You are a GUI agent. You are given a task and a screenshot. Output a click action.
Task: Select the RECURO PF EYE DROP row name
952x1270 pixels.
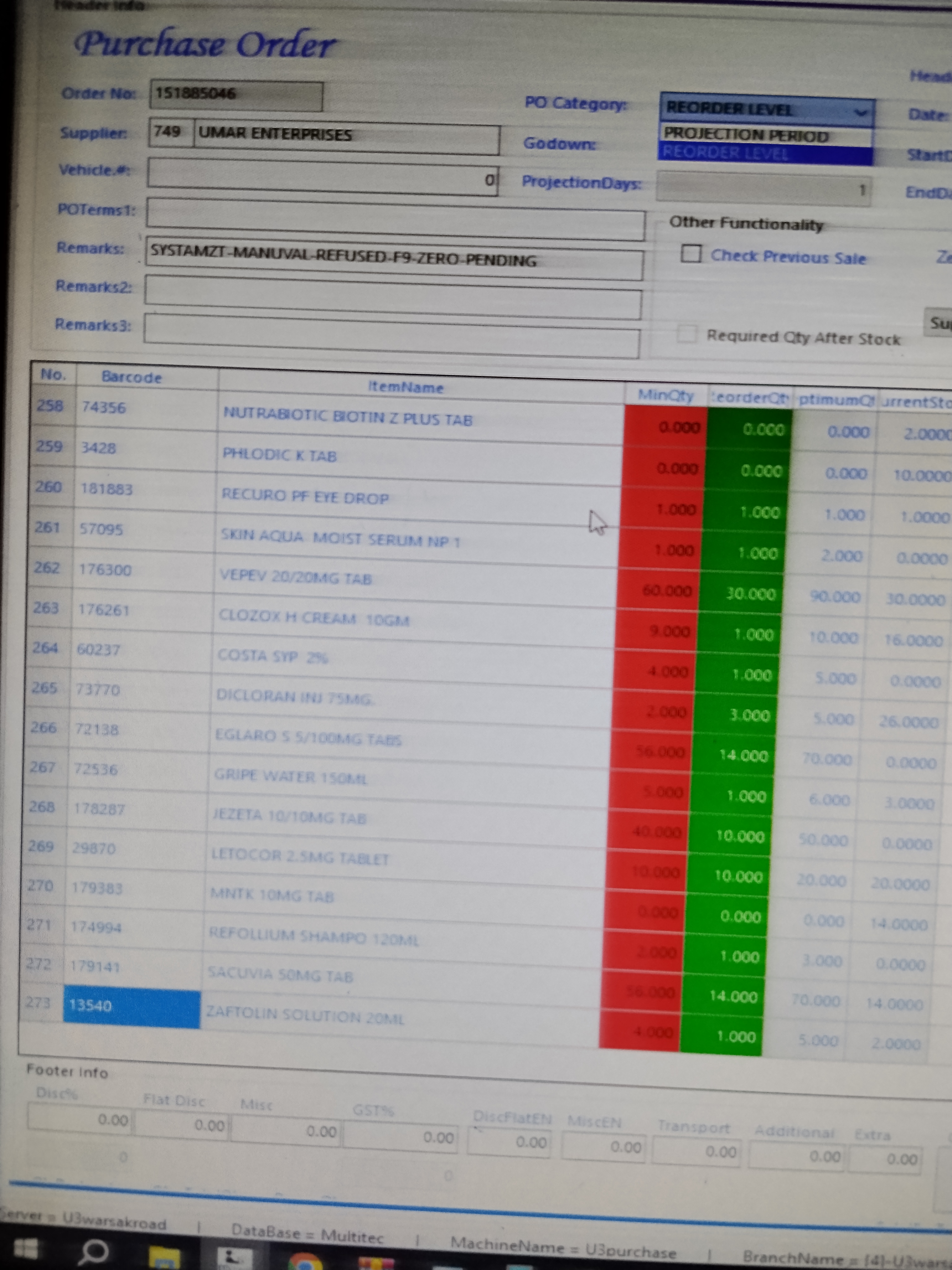click(305, 497)
